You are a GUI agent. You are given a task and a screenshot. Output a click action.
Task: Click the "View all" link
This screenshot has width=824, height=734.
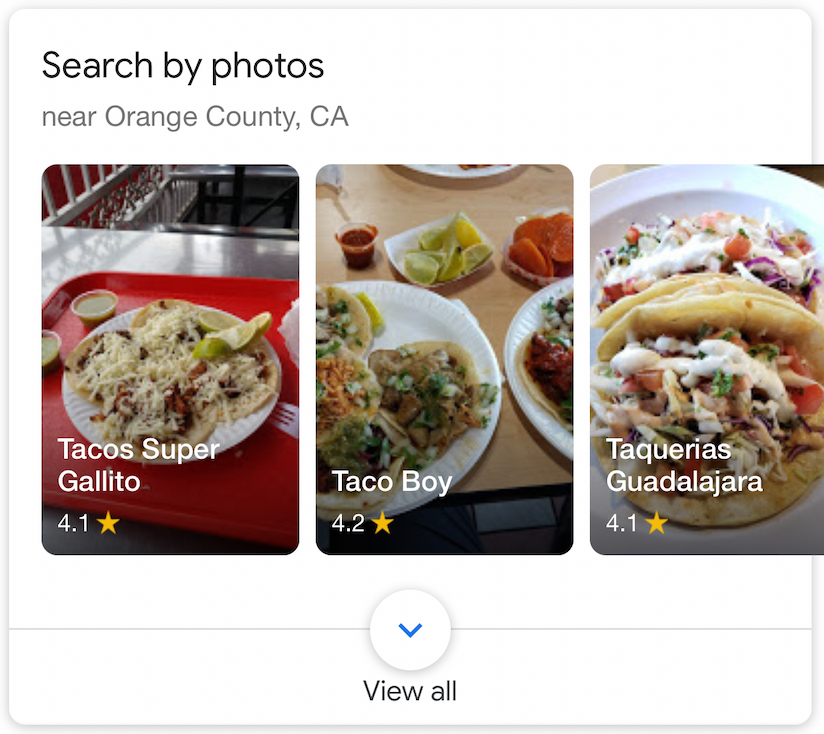410,690
